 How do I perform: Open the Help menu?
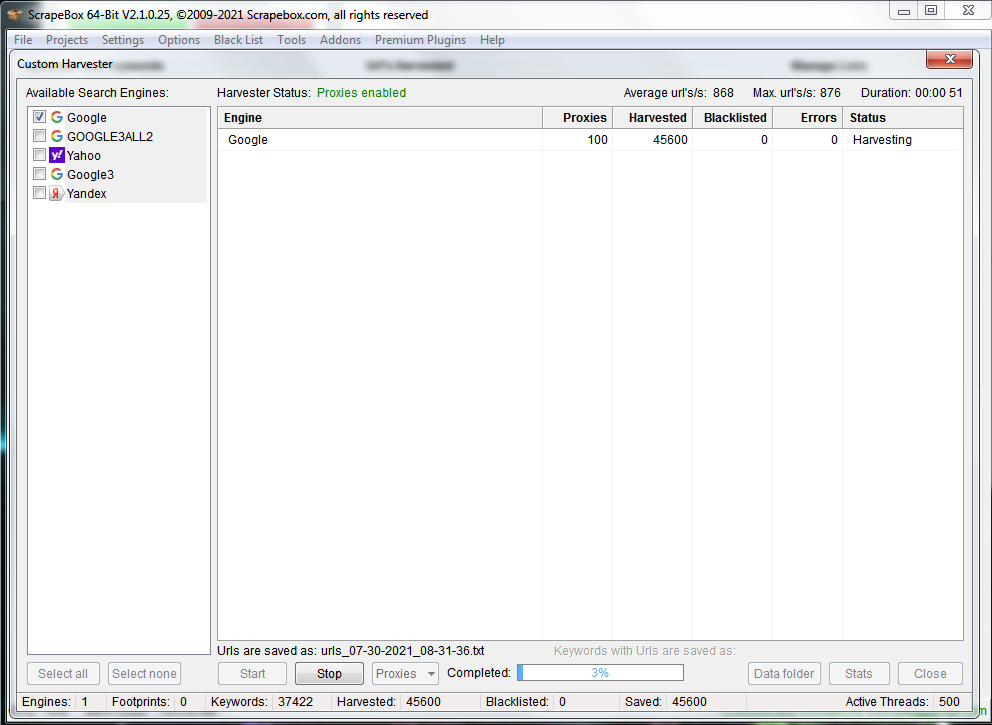(492, 40)
